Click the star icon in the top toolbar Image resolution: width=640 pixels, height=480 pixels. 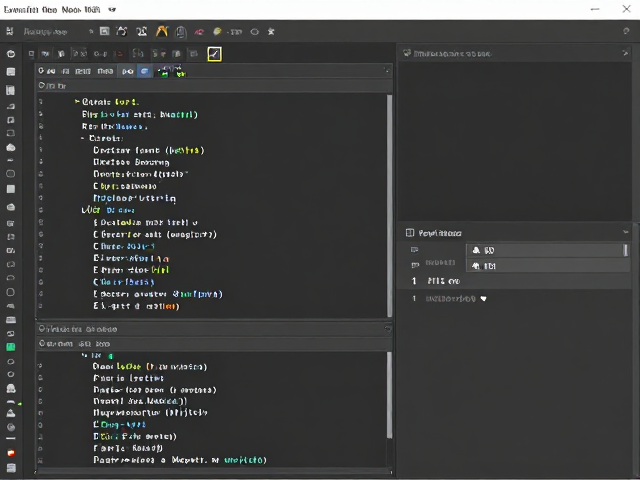[271, 31]
